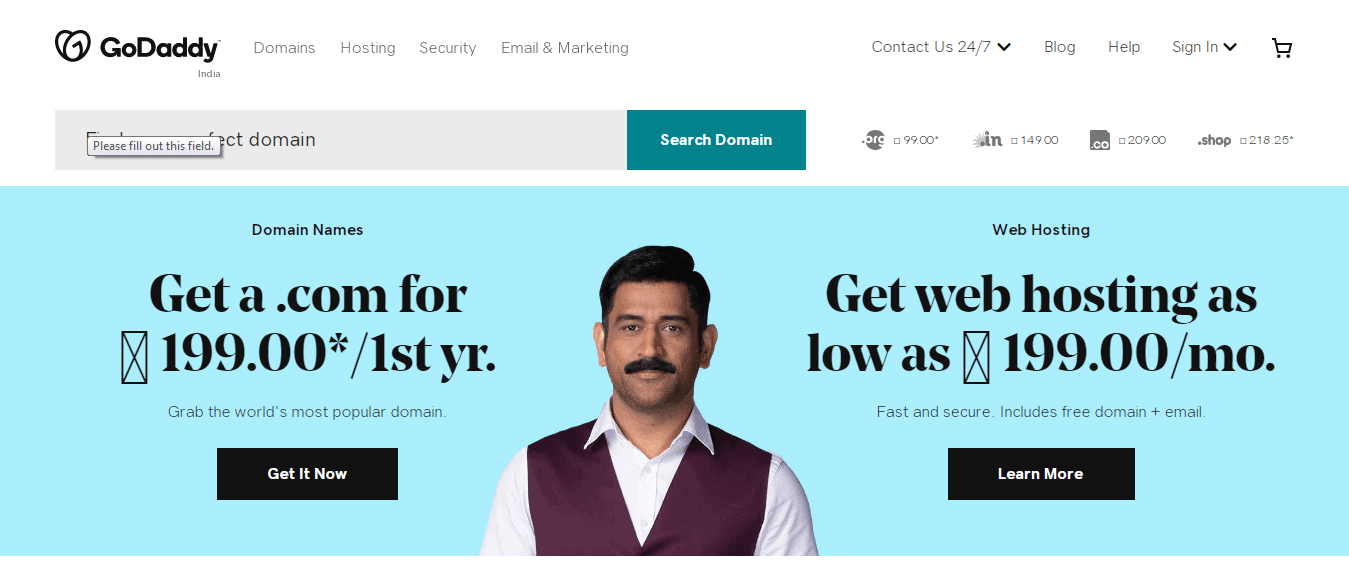The width and height of the screenshot is (1349, 566).
Task: Expand the Sign In dropdown
Action: (1204, 47)
